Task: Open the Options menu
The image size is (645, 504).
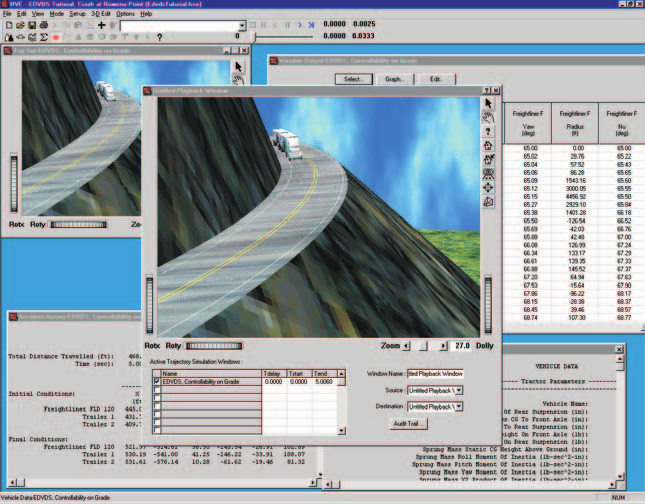Action: click(125, 14)
